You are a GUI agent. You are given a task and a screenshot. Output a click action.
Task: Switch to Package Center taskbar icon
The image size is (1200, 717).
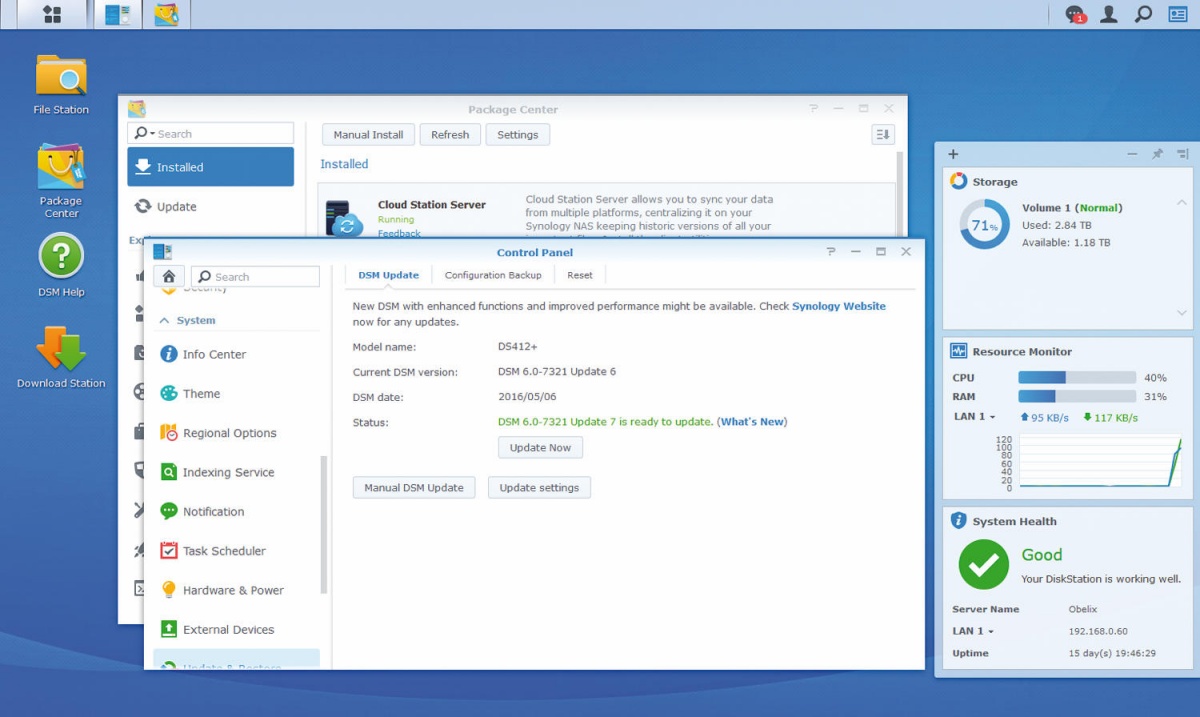click(x=166, y=14)
